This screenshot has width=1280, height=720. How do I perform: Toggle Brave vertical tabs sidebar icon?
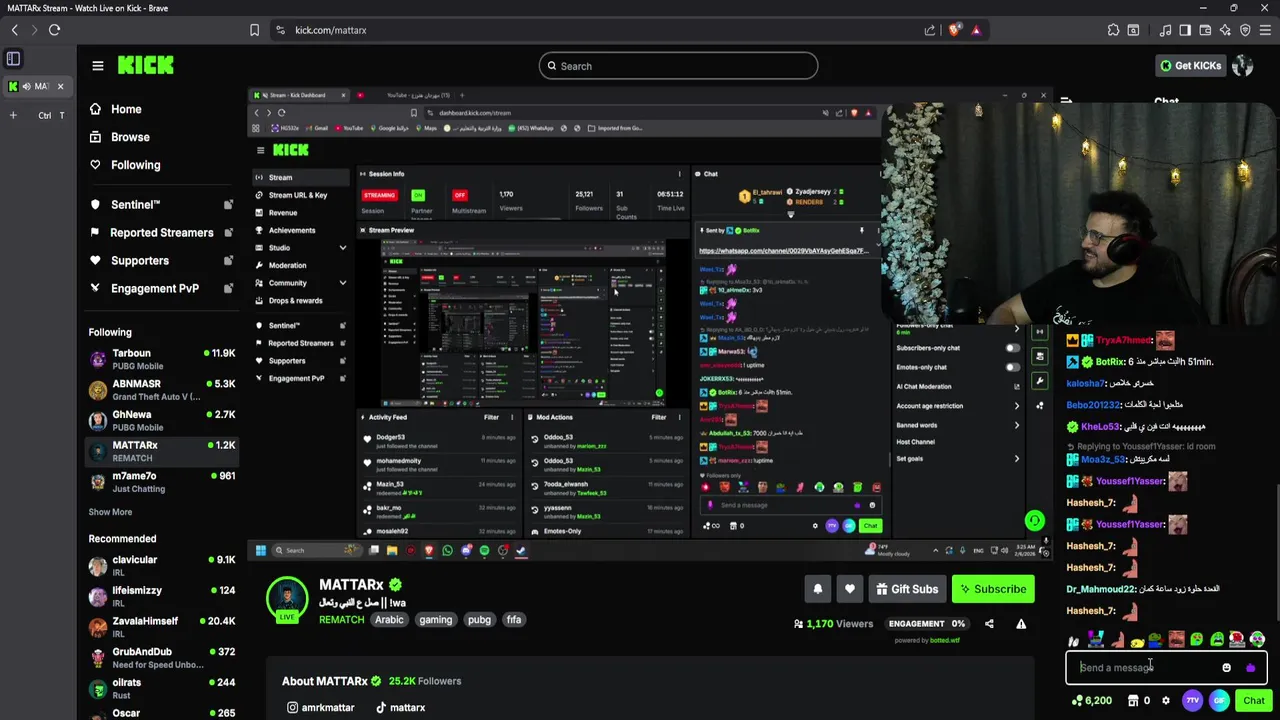[14, 59]
